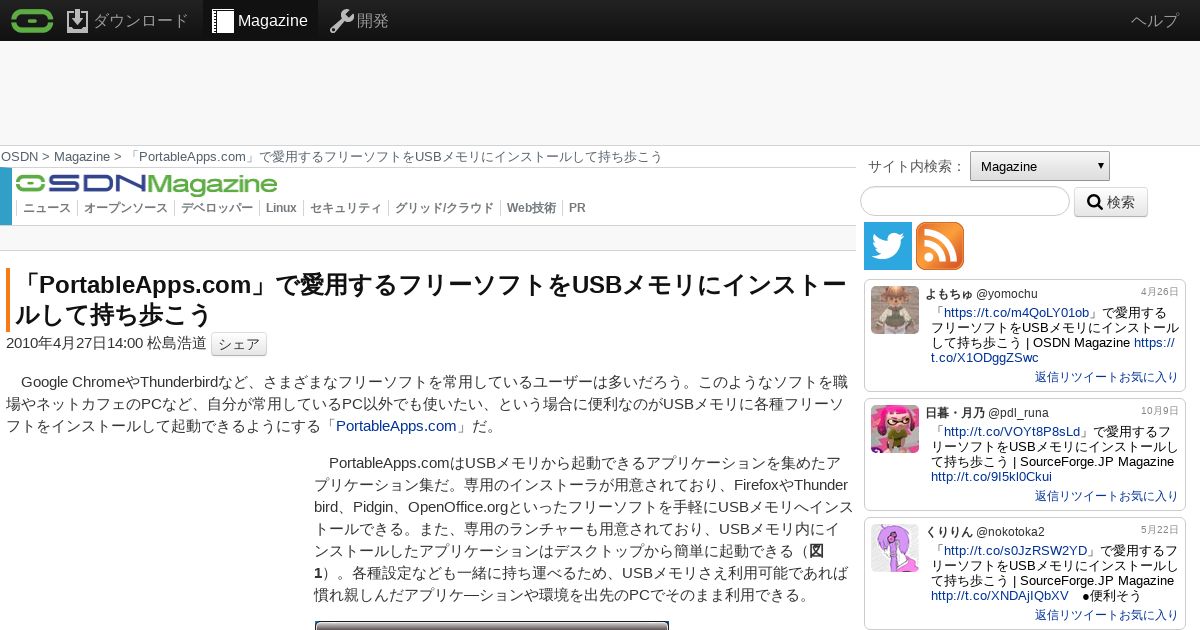This screenshot has height=630, width=1200.
Task: Open the t.co/XNDAjIQbXV link
Action: pyautogui.click(x=999, y=596)
